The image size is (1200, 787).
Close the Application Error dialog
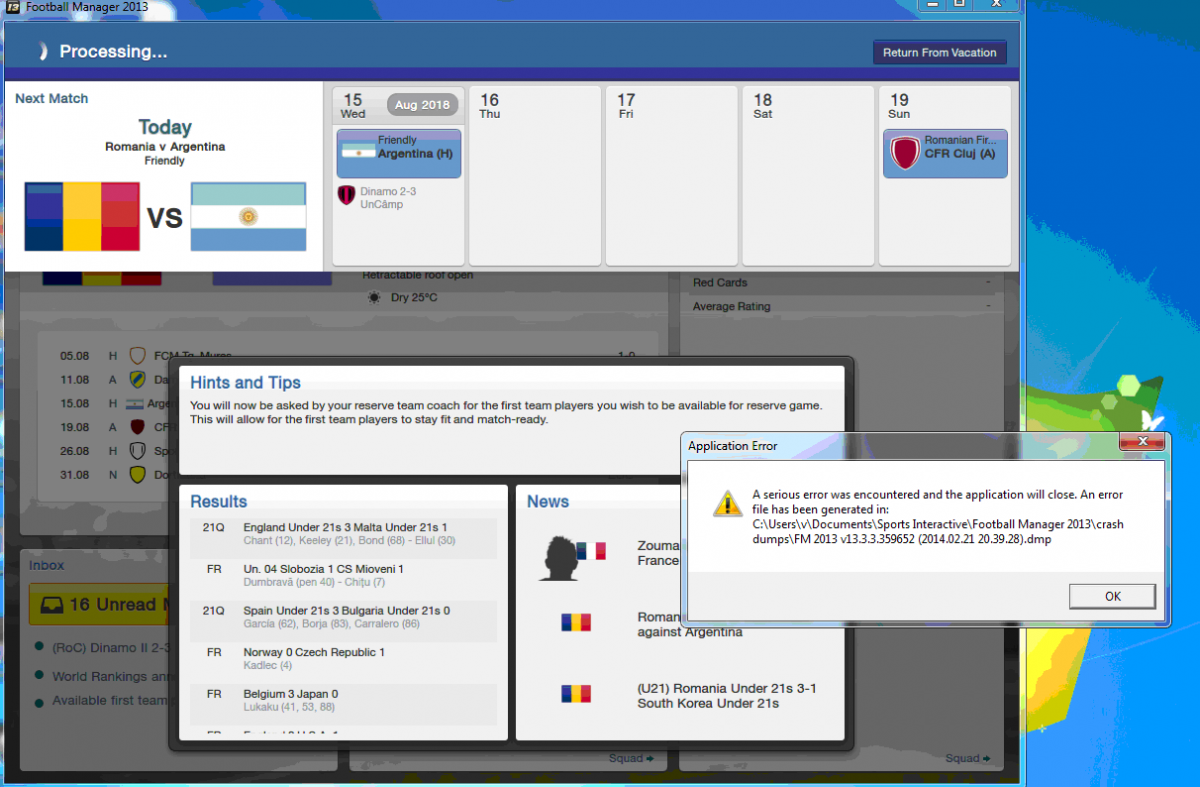1142,443
